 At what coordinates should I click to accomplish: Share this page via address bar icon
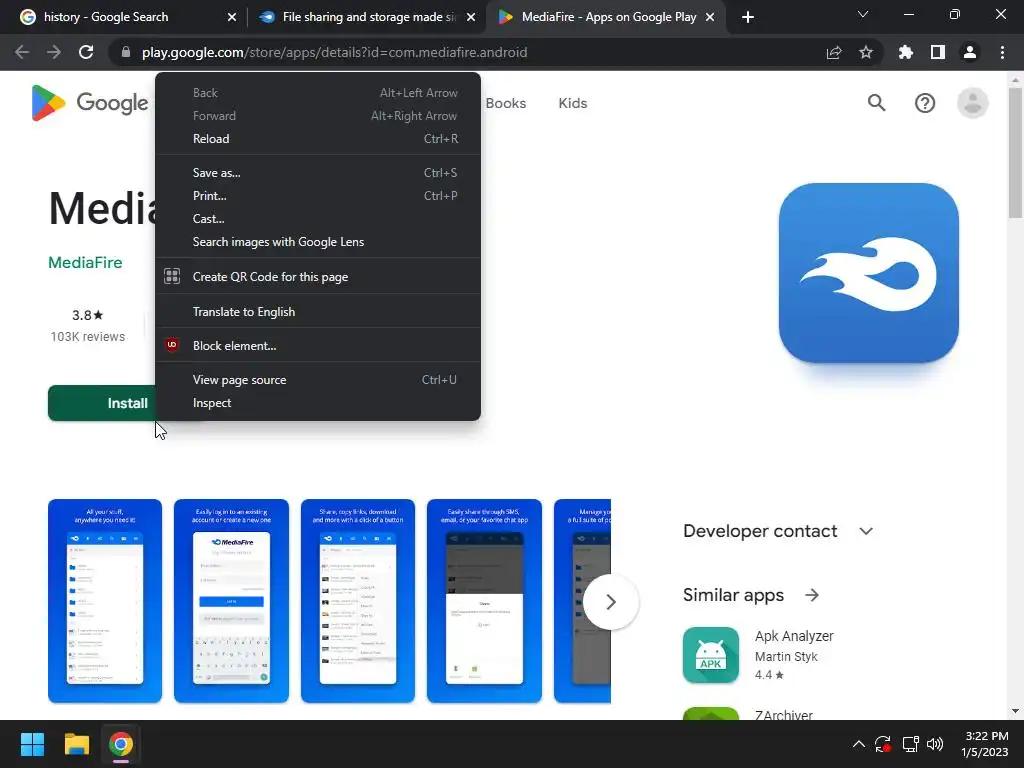coord(834,52)
